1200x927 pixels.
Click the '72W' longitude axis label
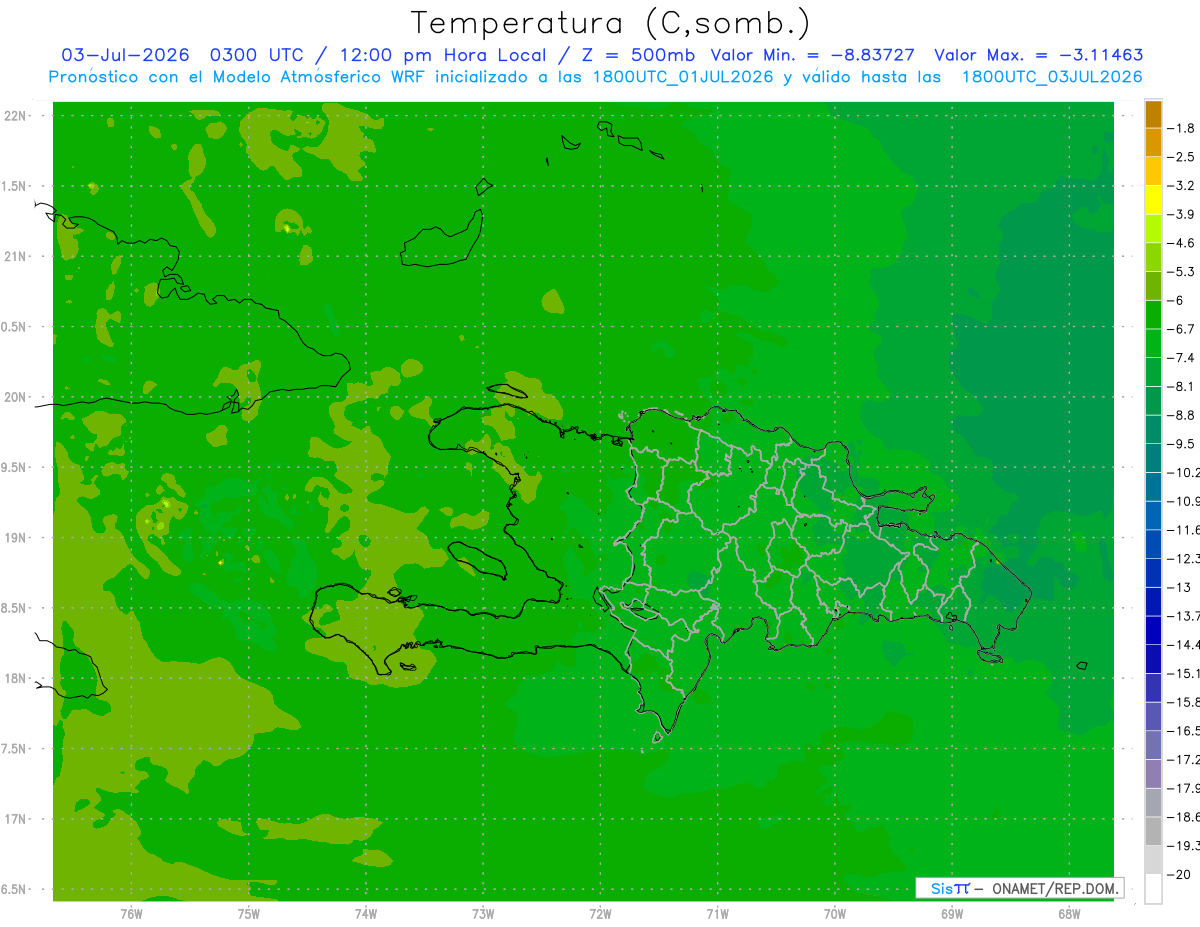pos(600,913)
